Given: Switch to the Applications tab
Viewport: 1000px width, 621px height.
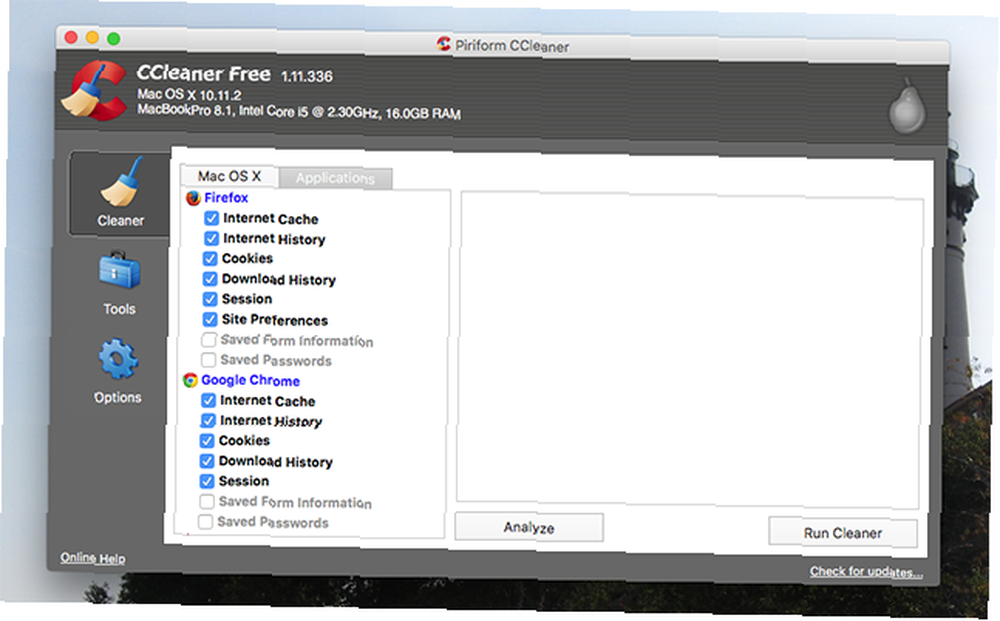Looking at the screenshot, I should point(335,178).
